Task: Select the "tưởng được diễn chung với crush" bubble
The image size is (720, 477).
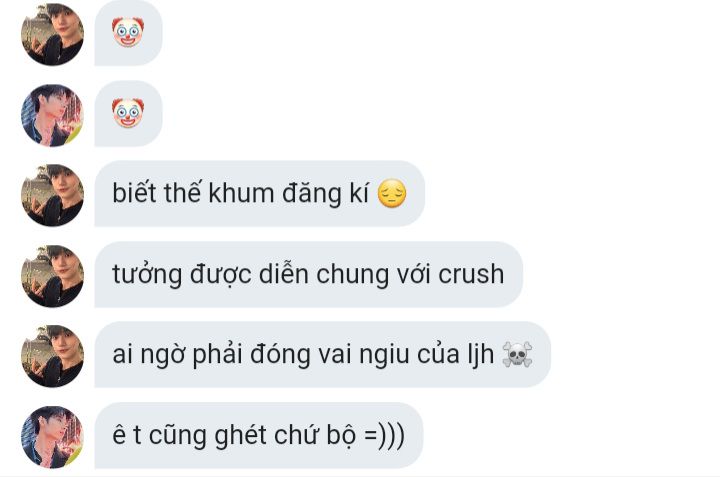Action: (x=309, y=274)
